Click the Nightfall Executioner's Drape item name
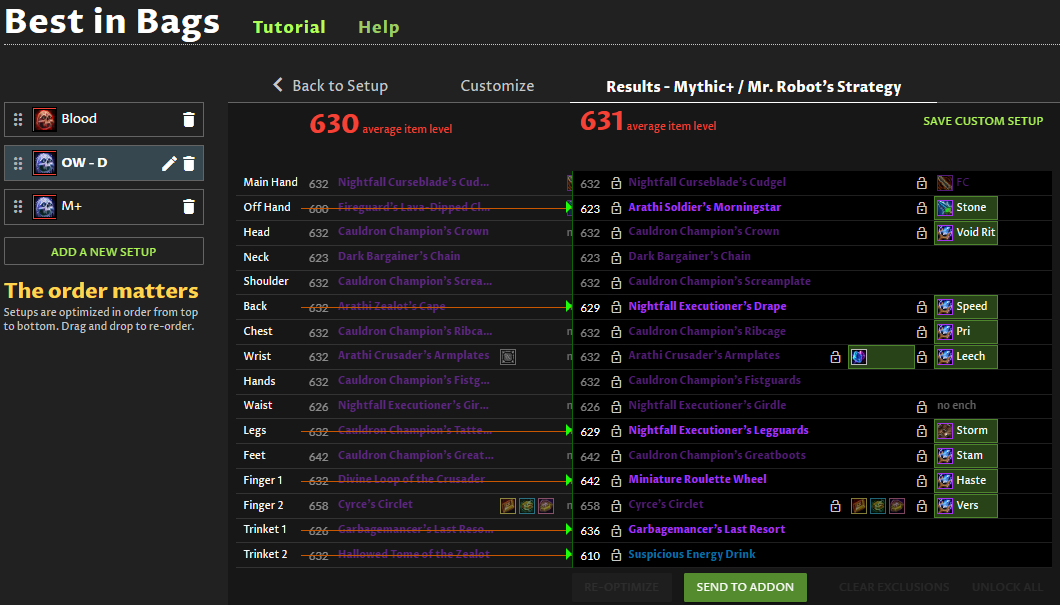Screen dimensions: 1060x605 (707, 306)
